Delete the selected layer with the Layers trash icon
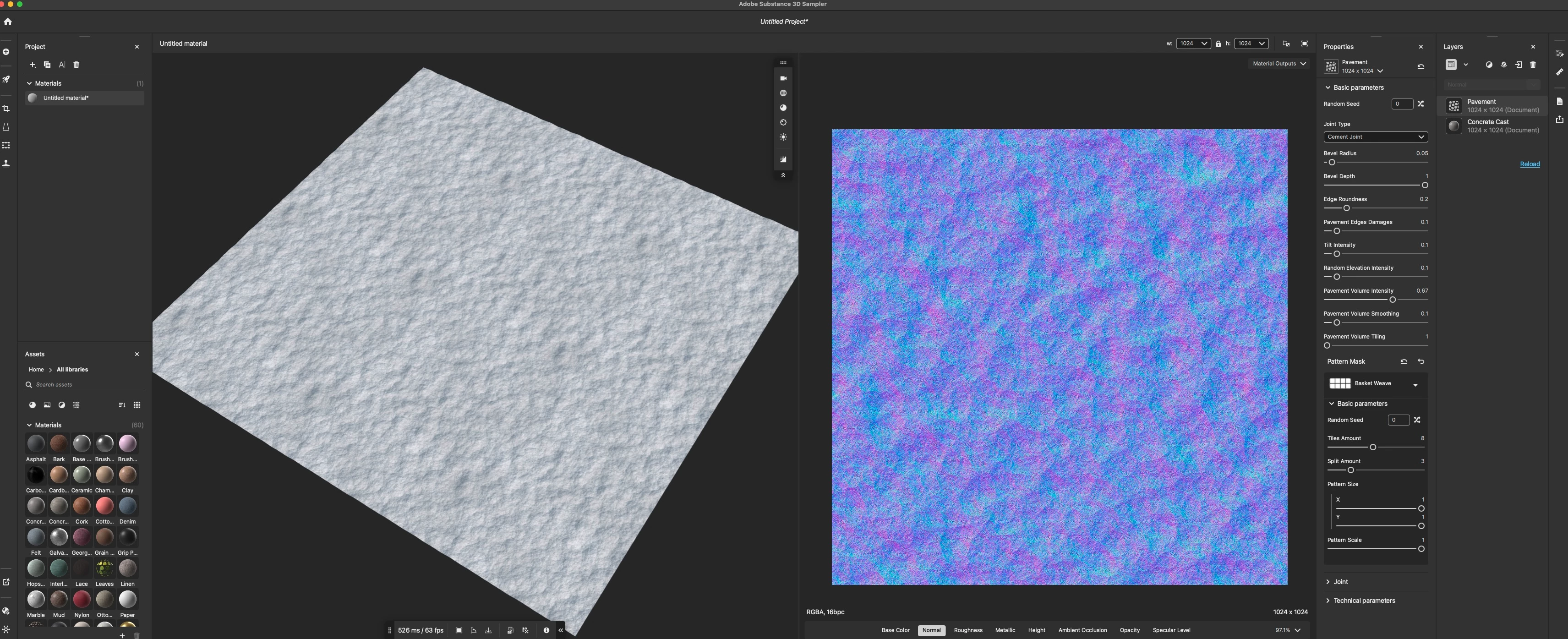The width and height of the screenshot is (1568, 639). point(1533,65)
